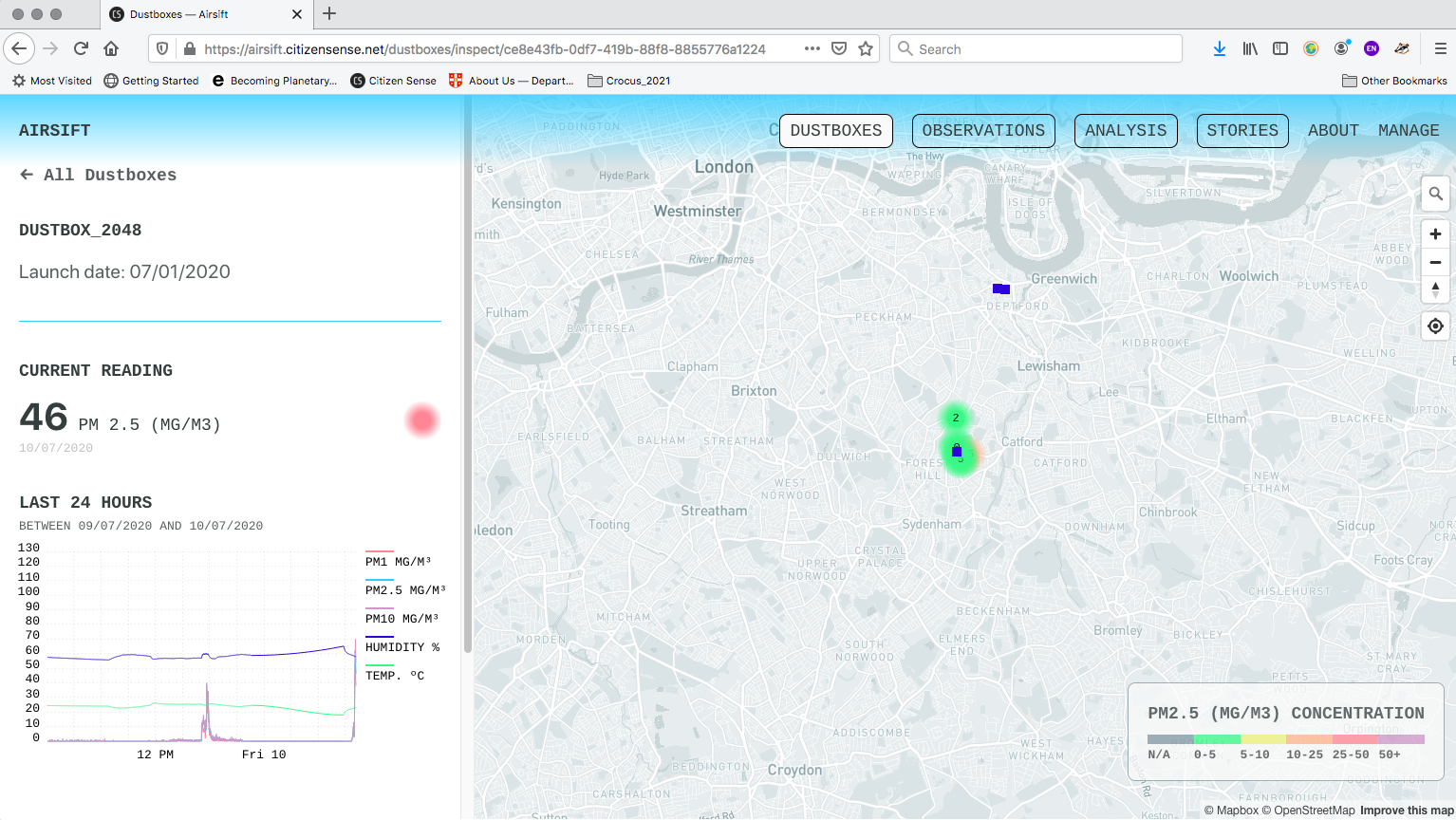This screenshot has width=1456, height=820.
Task: Open the Crocus_2021 bookmarks folder
Action: (628, 81)
